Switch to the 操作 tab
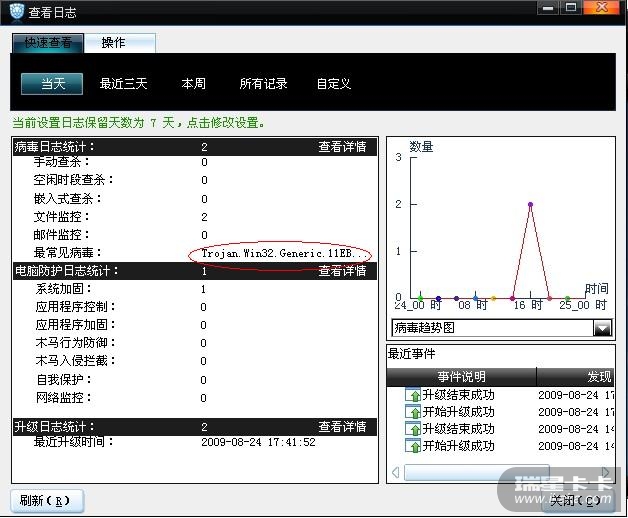 point(120,43)
